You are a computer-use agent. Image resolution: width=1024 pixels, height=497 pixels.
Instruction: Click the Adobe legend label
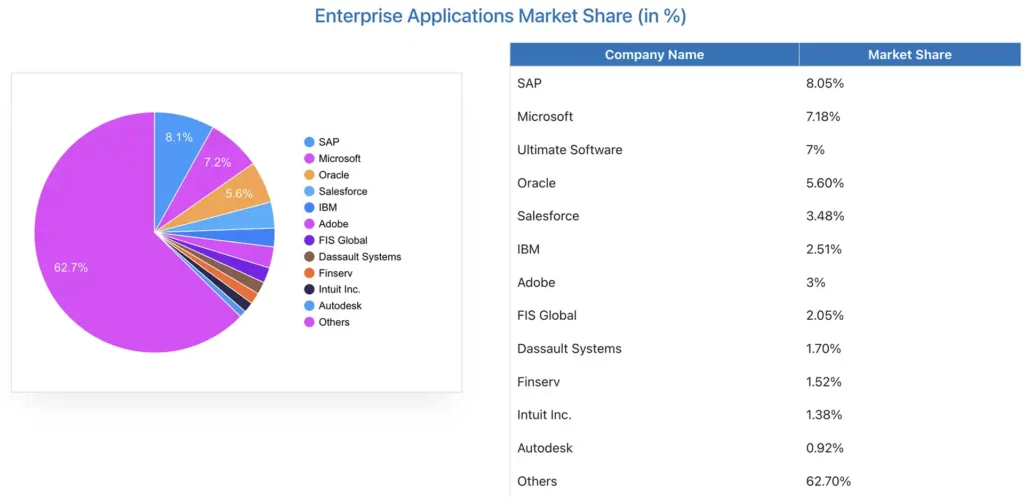pos(334,224)
